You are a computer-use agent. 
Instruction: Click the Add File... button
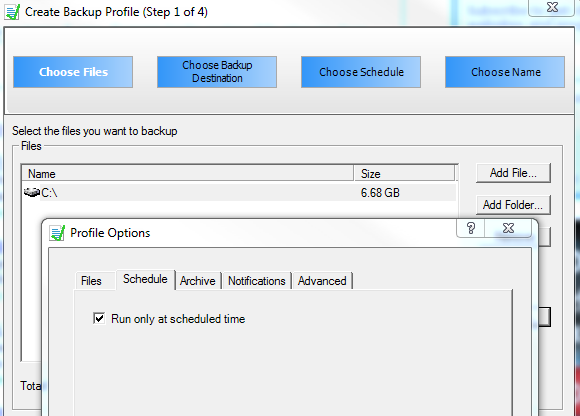tap(513, 173)
